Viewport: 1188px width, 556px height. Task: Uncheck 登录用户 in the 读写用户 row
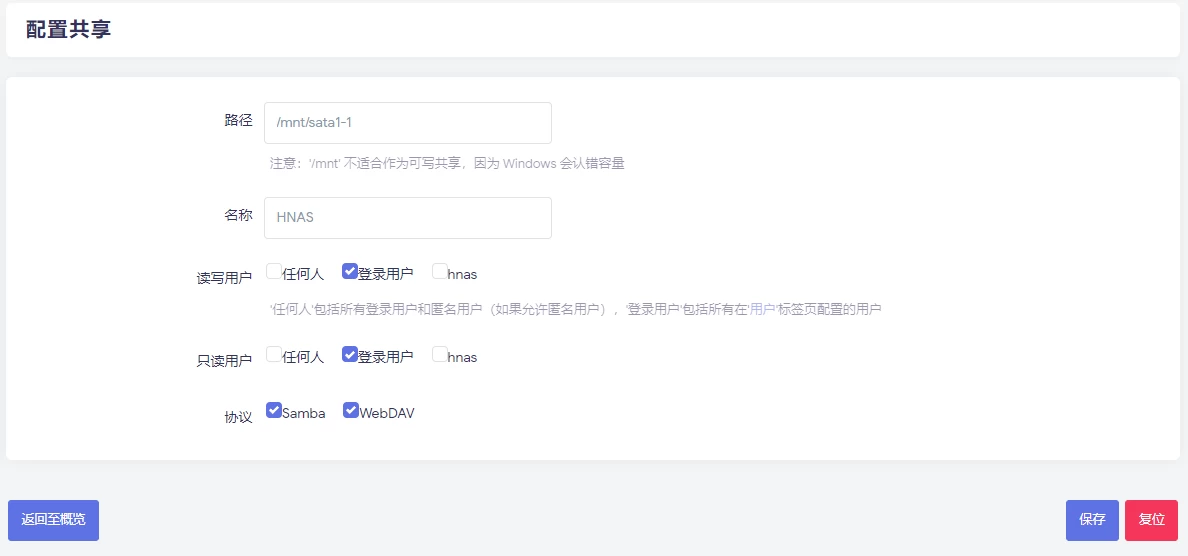(349, 271)
